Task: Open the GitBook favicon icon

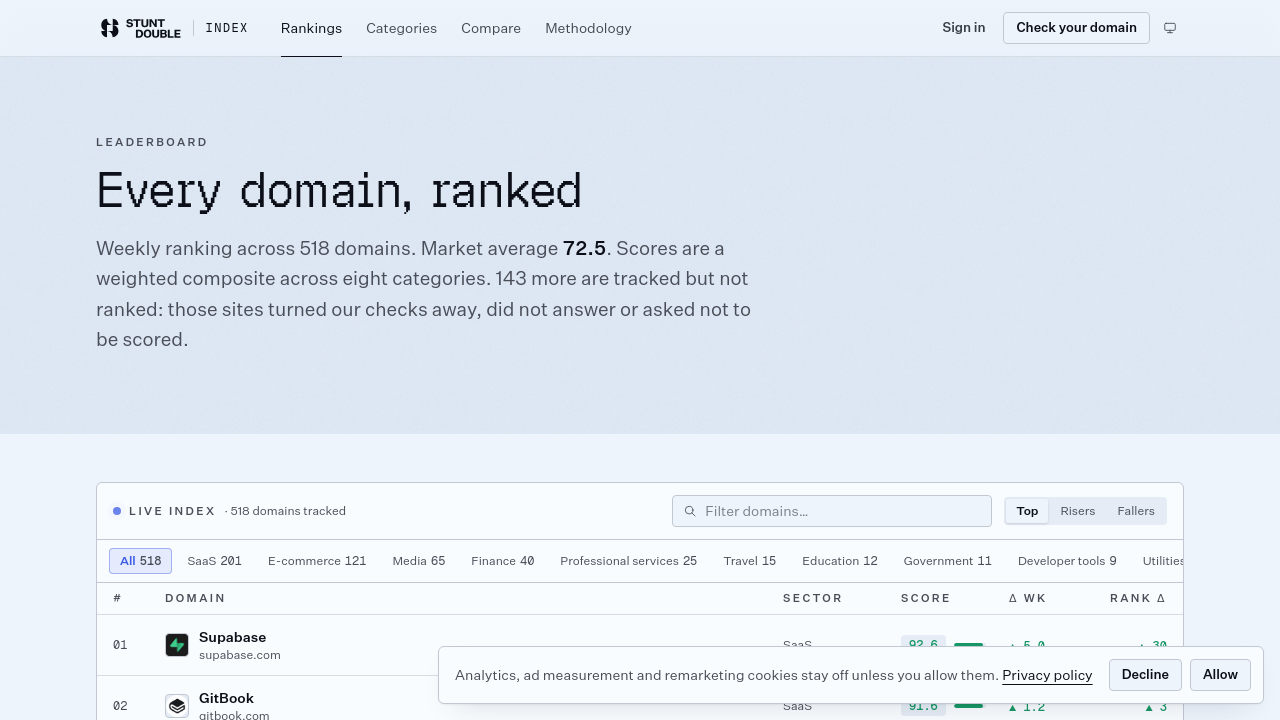Action: point(177,706)
